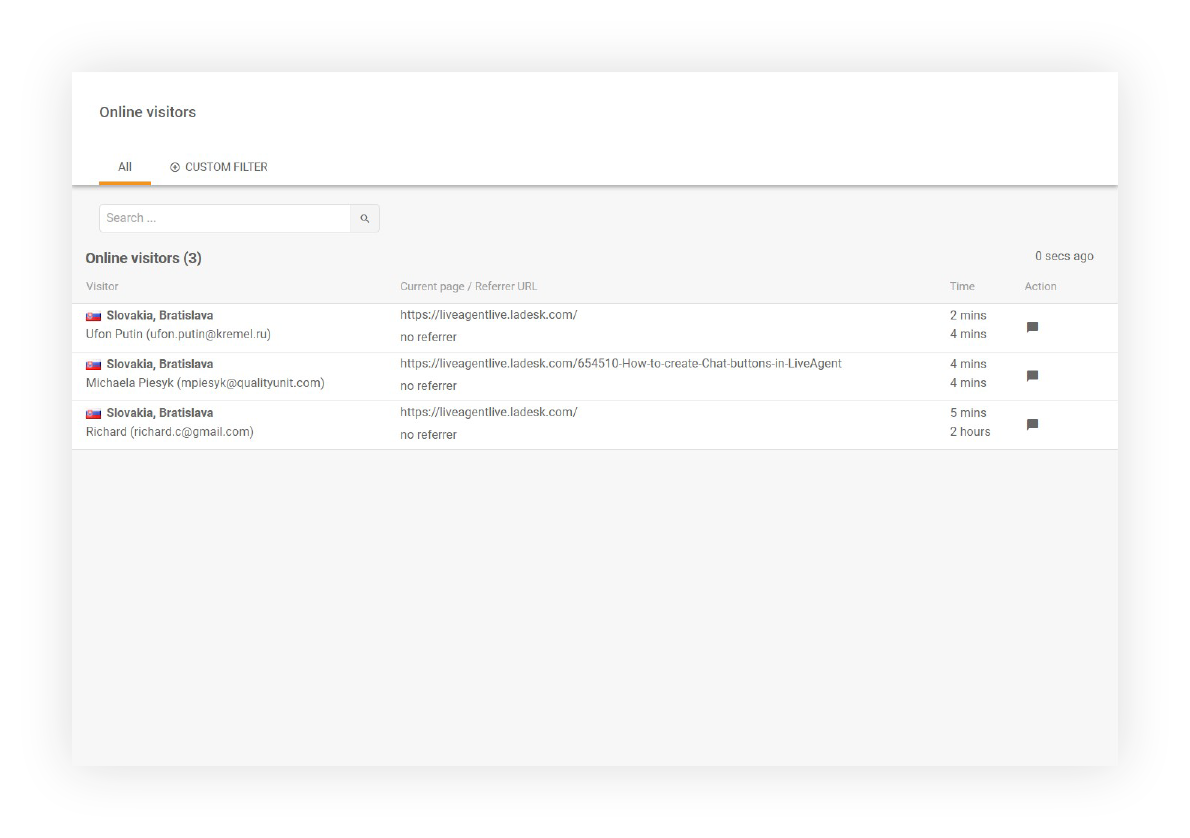Switch to the All tab
The image size is (1190, 838).
(x=125, y=167)
